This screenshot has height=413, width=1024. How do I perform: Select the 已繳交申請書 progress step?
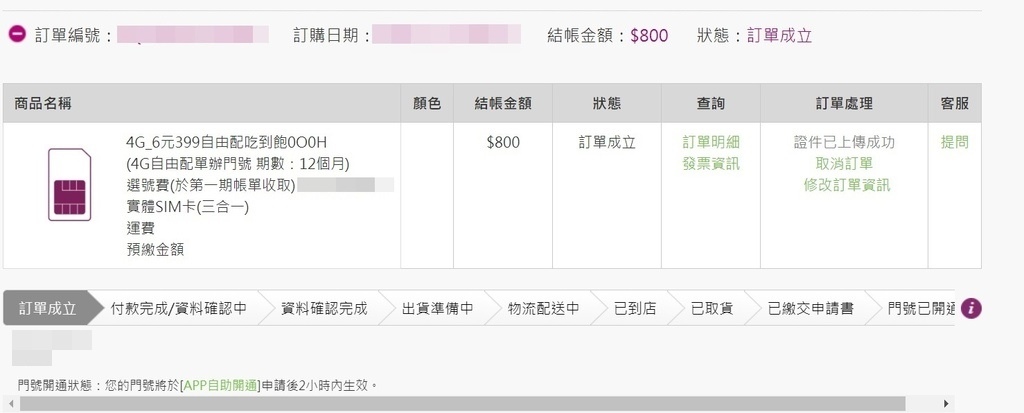pos(810,308)
